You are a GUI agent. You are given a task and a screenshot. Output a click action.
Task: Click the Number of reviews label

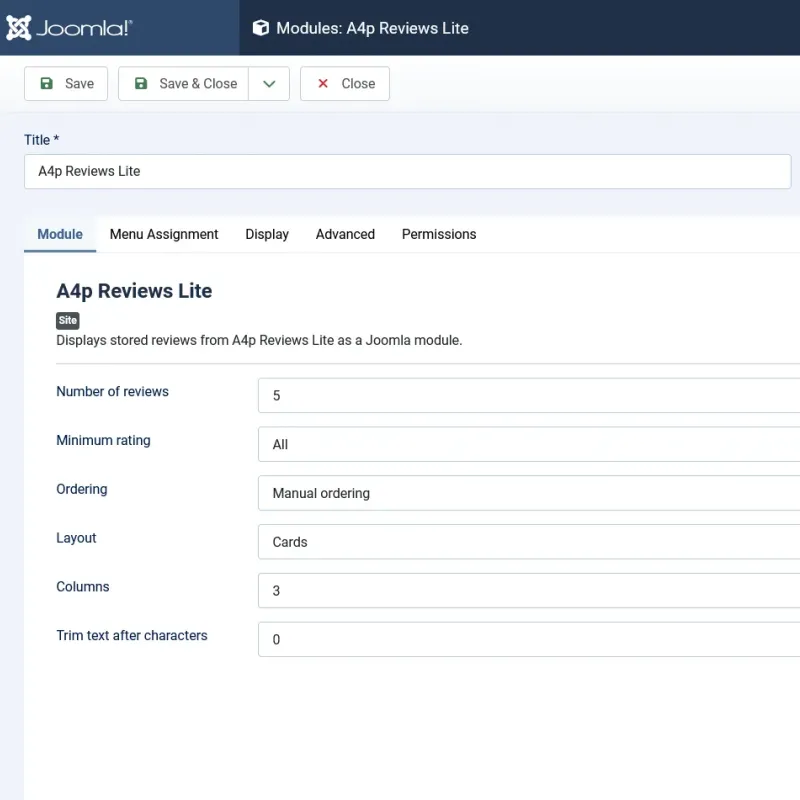112,391
